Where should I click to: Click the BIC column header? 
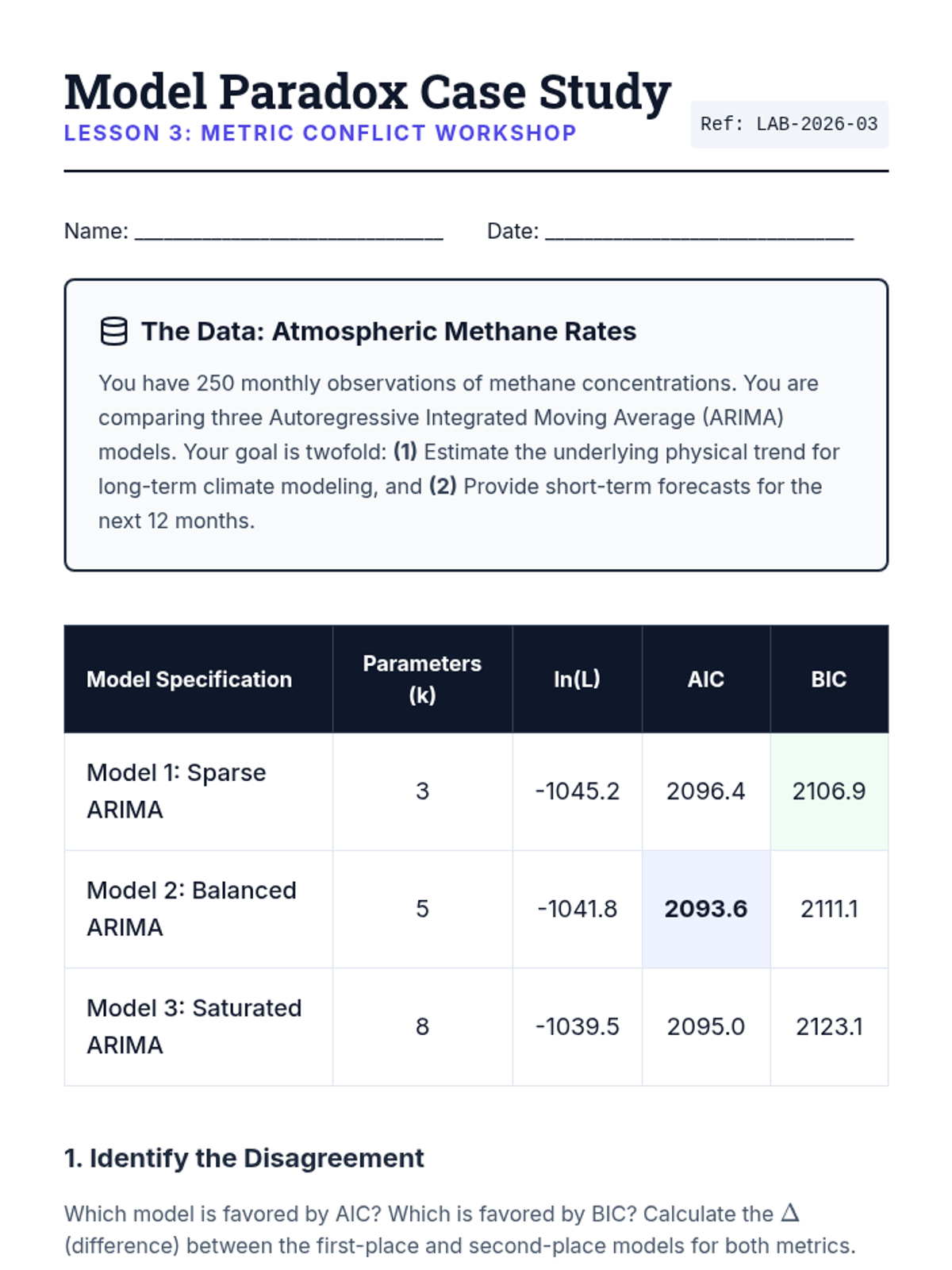pos(828,679)
